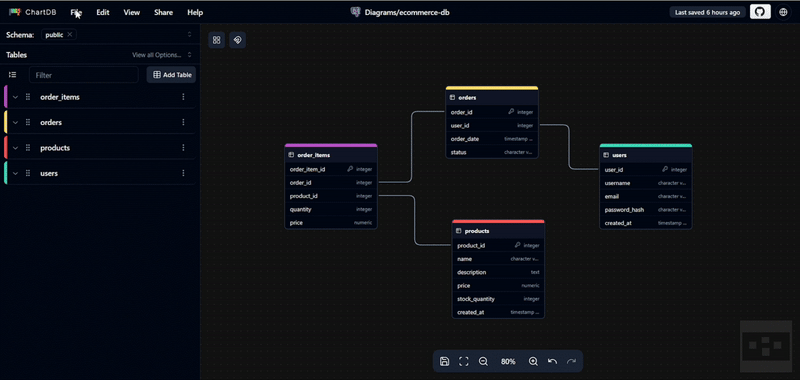800x380 pixels.
Task: Zoom out with the minus magnifier
Action: (483, 361)
